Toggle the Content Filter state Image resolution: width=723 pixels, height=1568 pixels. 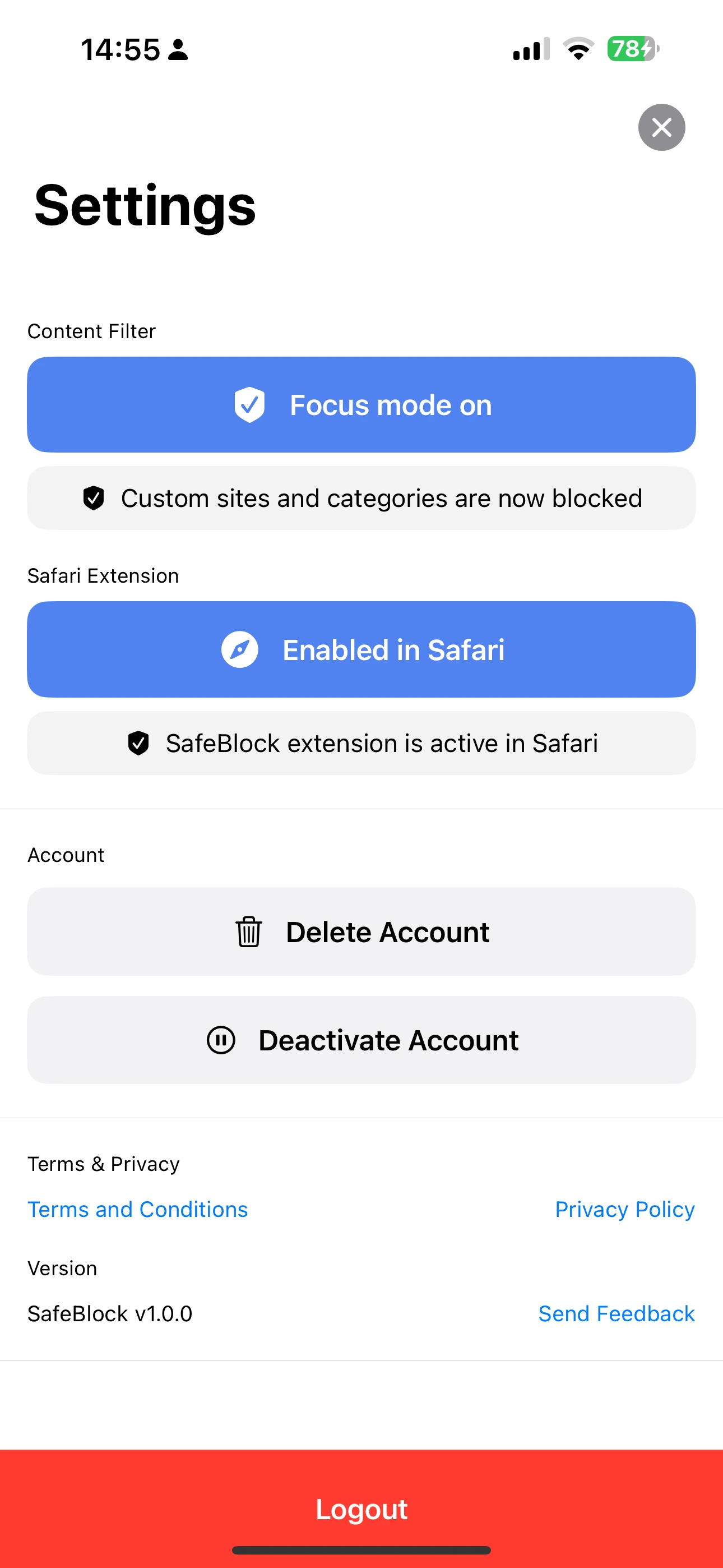pos(360,404)
